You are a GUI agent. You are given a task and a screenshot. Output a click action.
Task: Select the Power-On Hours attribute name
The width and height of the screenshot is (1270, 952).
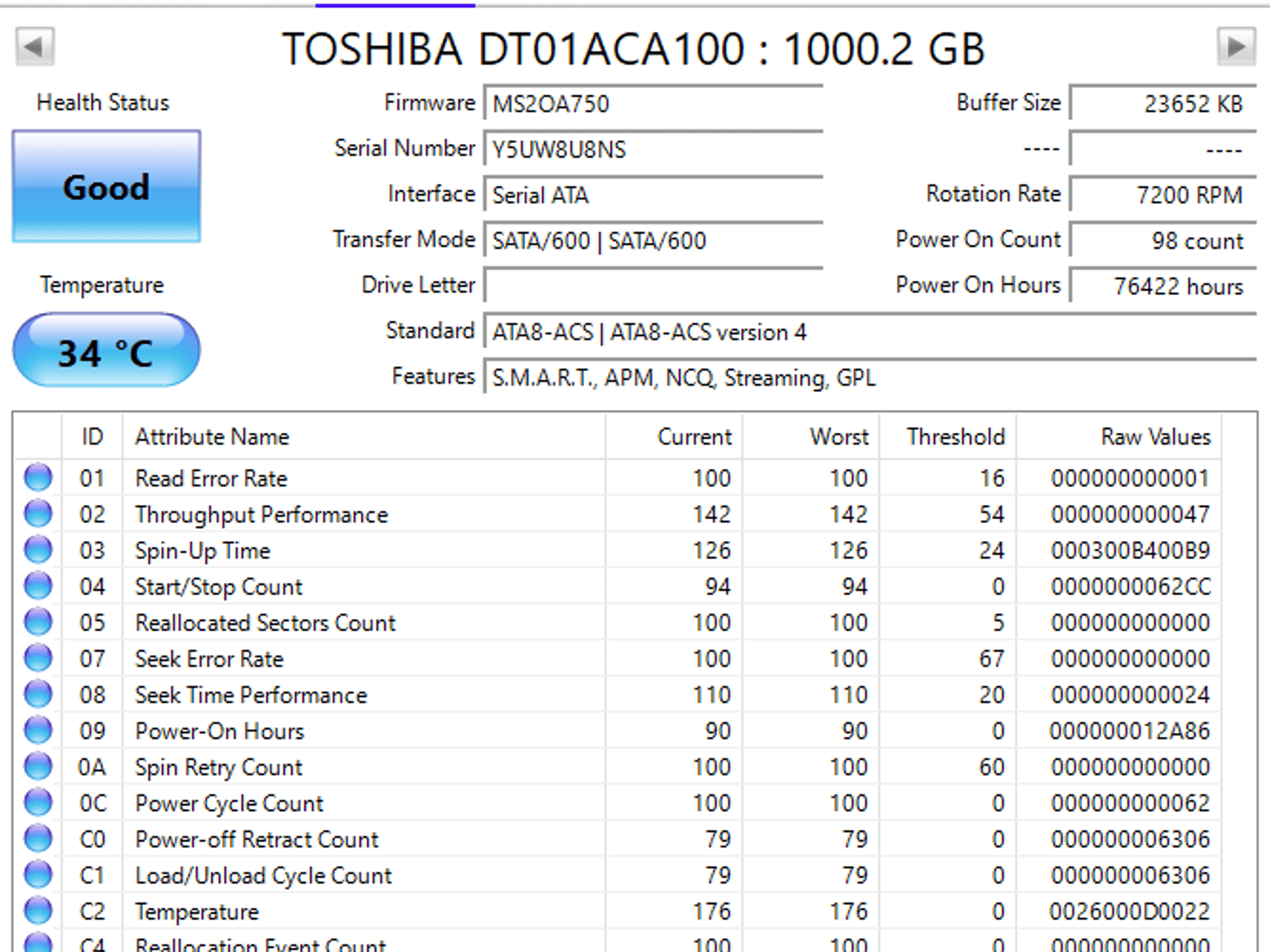click(x=220, y=731)
